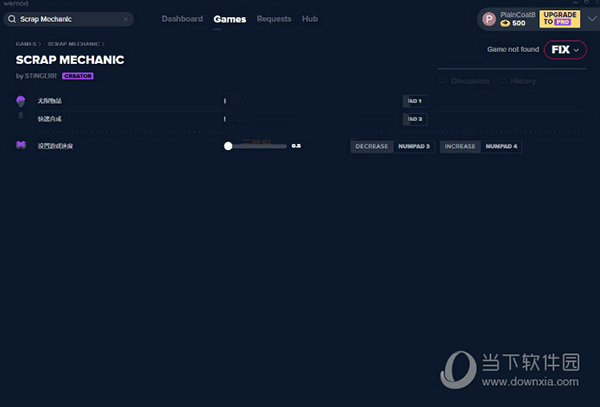This screenshot has width=600, height=407.
Task: Click the NUMPAD 1 hotkey box
Action: pyautogui.click(x=415, y=101)
